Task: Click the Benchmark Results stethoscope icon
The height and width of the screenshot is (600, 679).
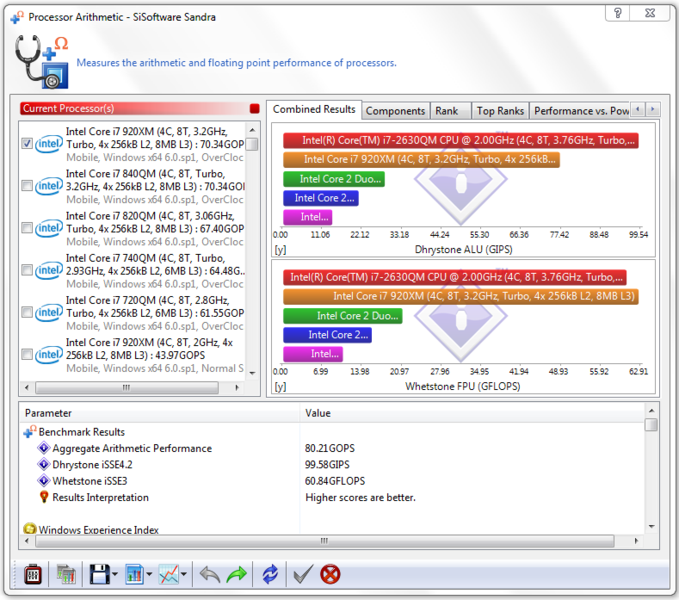Action: (x=30, y=432)
